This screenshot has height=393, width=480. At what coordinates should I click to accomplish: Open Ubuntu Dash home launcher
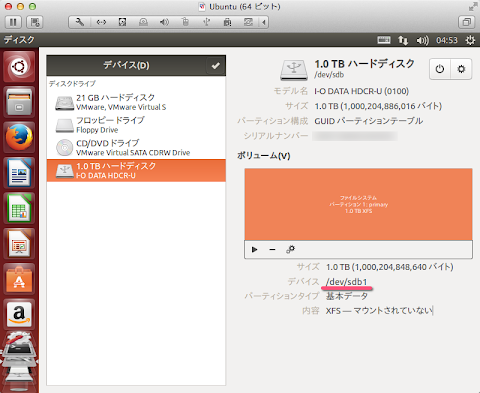pyautogui.click(x=19, y=67)
